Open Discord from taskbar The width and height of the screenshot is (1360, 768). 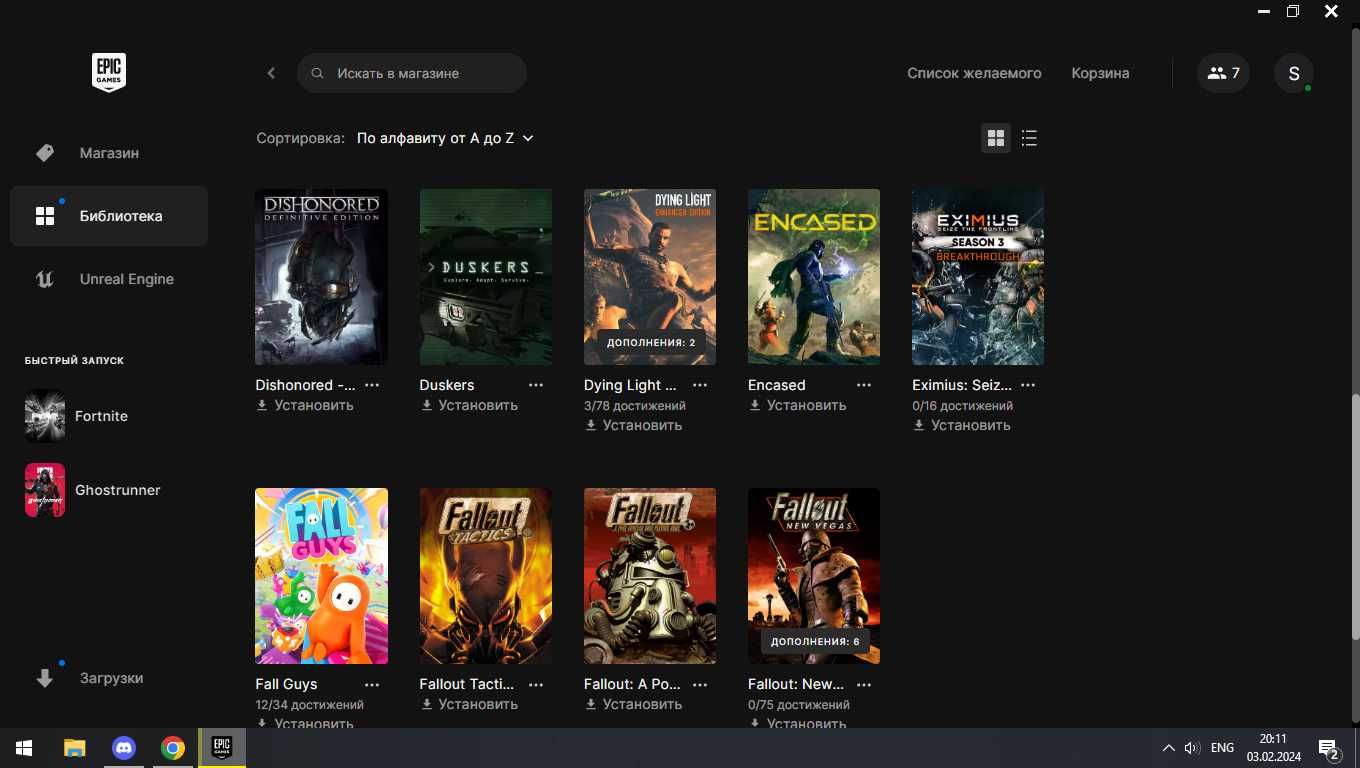[124, 748]
